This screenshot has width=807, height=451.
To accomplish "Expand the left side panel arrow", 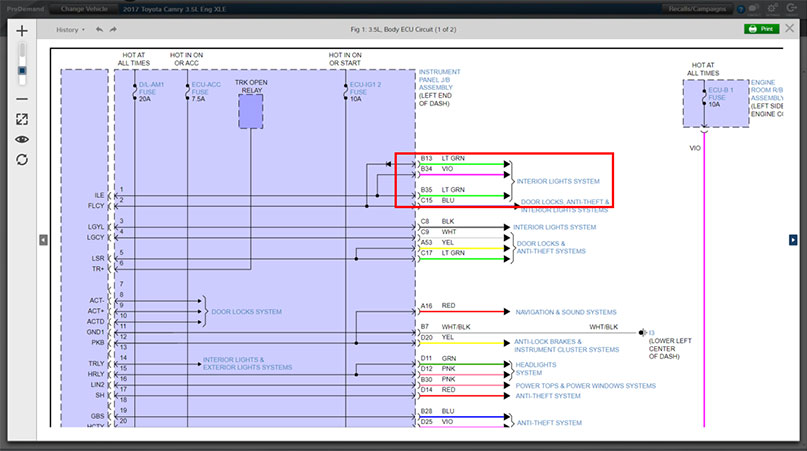I will 43,239.
